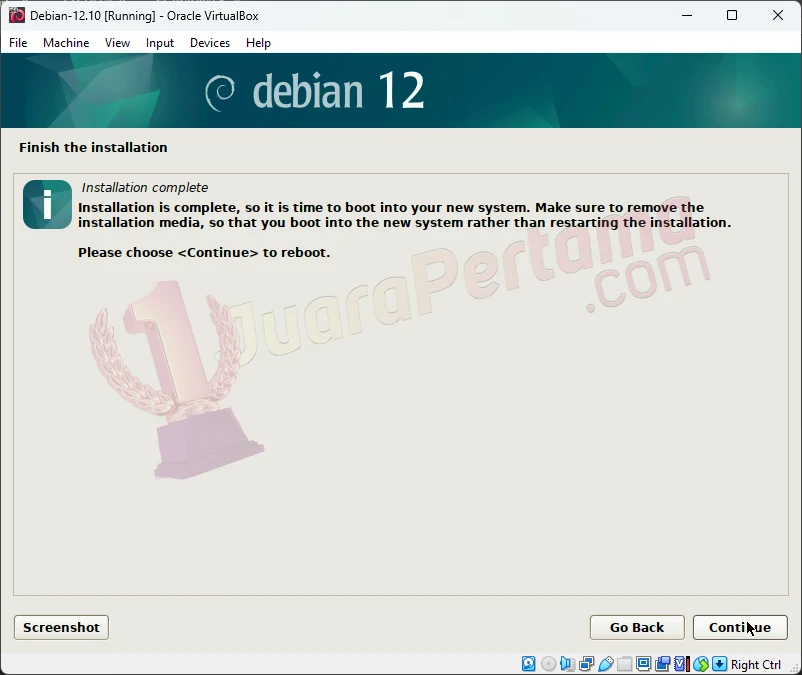This screenshot has height=675, width=802.
Task: Open the Machine menu
Action: [66, 43]
